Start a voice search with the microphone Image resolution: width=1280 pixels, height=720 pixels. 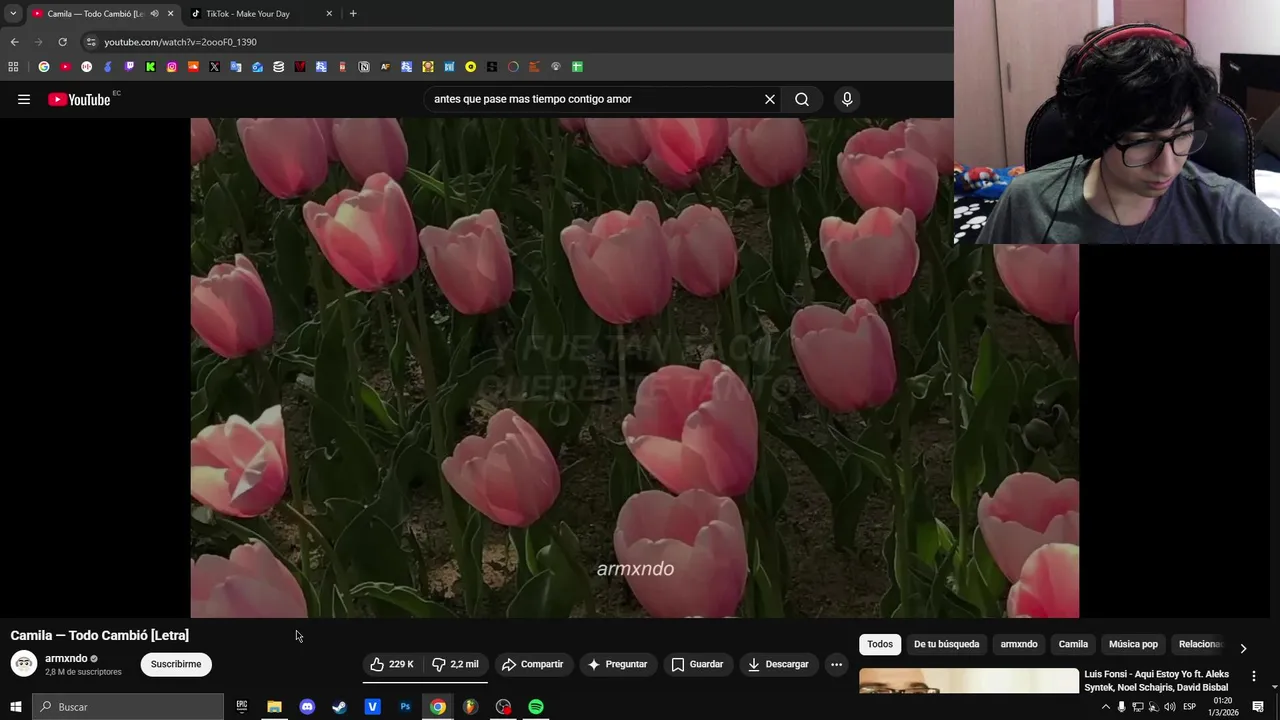[847, 99]
